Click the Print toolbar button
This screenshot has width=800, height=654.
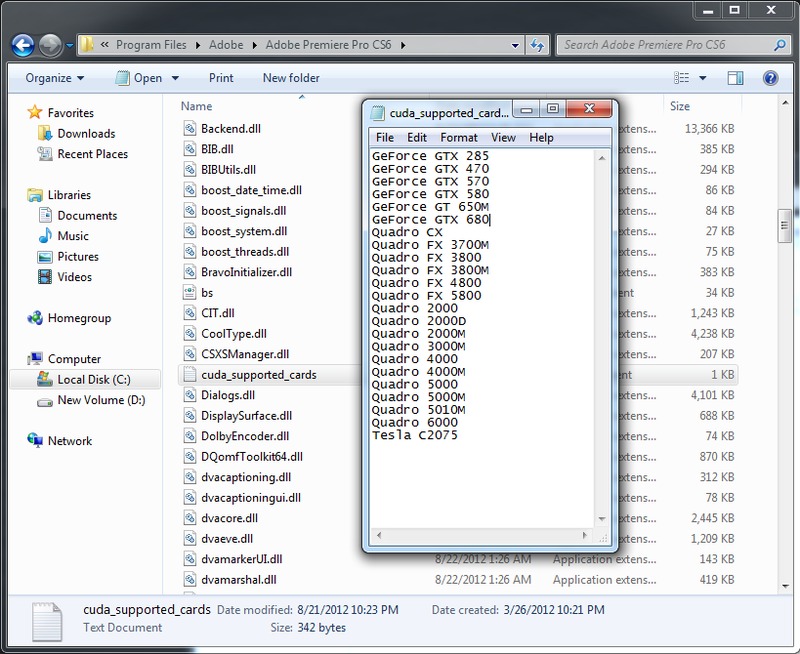click(x=221, y=78)
